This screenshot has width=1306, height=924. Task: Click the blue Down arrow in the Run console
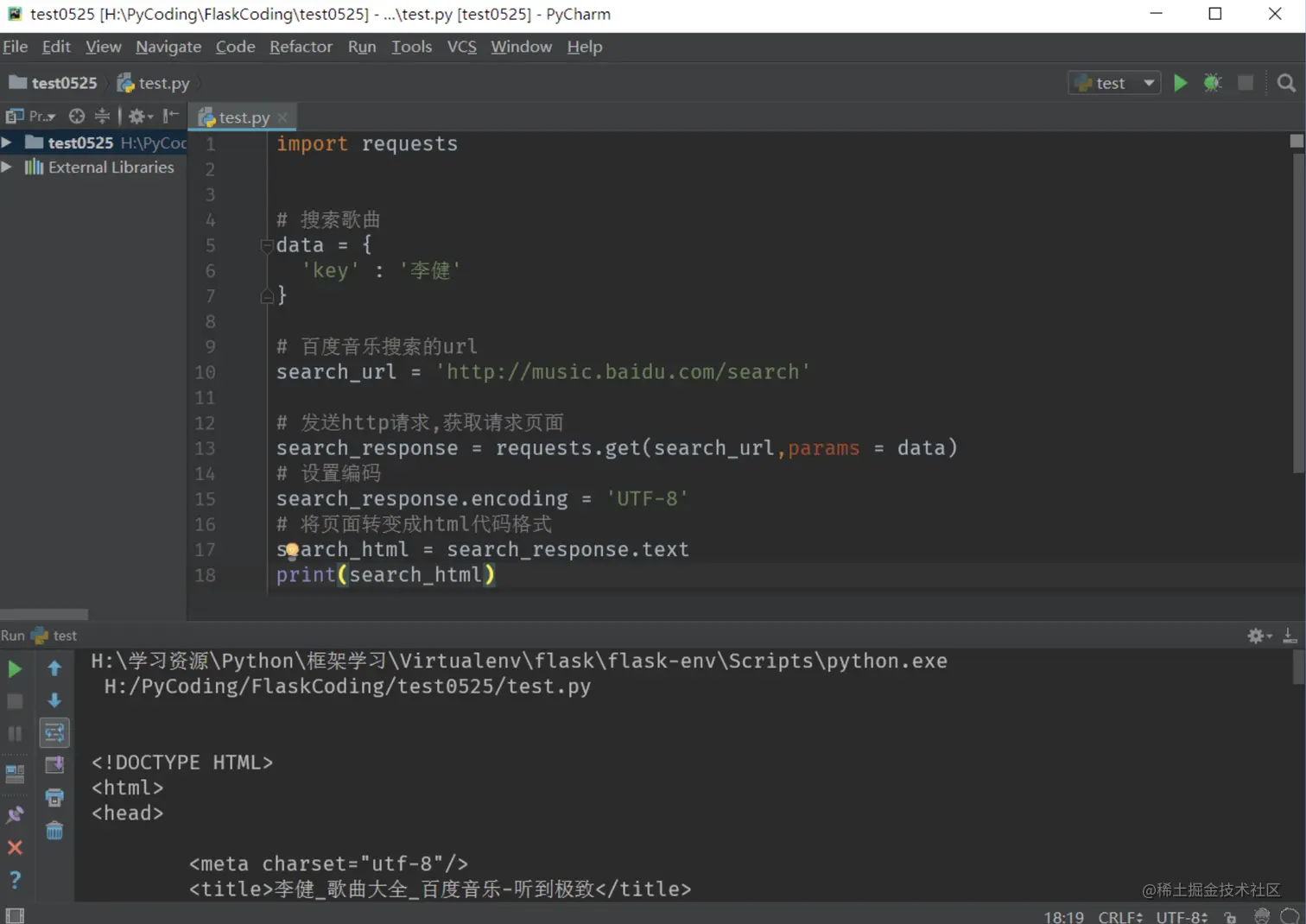click(54, 700)
